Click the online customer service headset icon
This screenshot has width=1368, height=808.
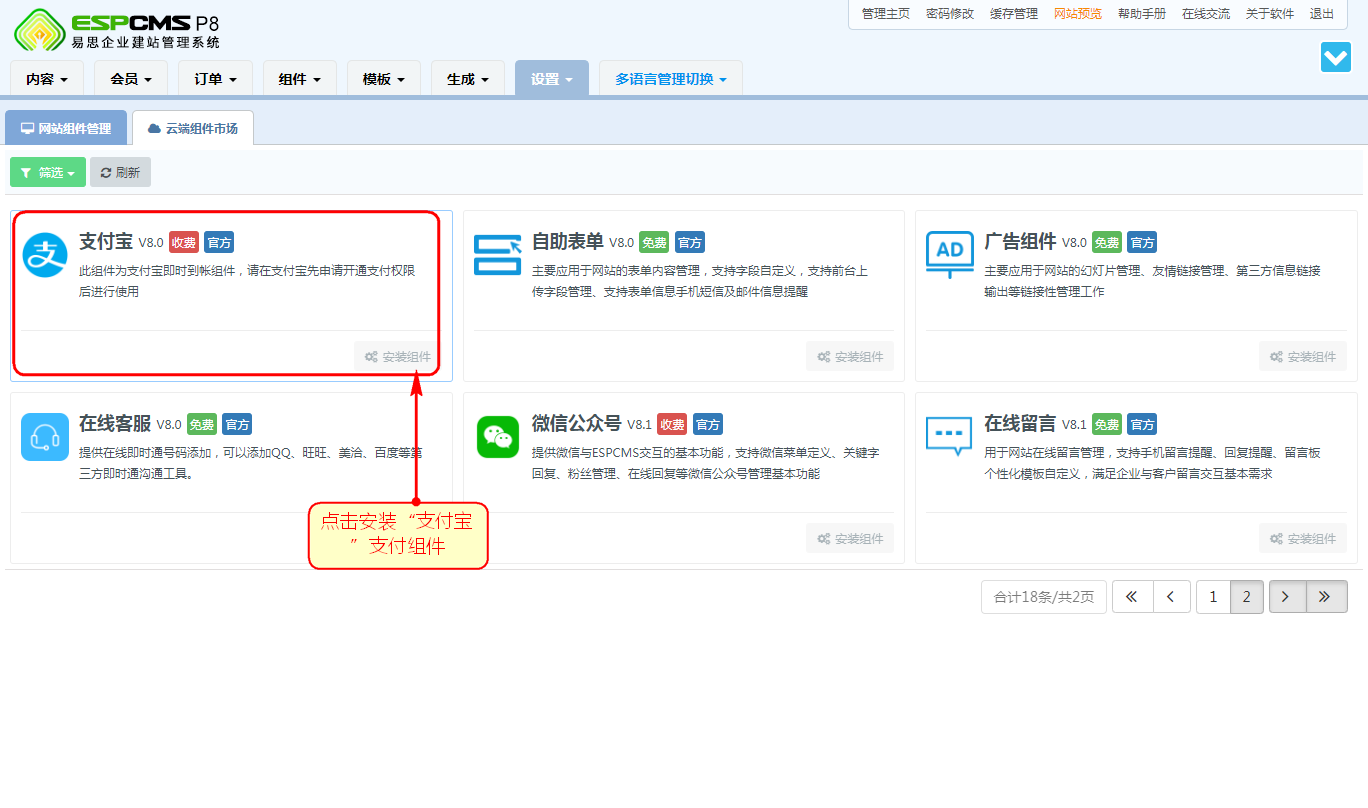[x=45, y=437]
